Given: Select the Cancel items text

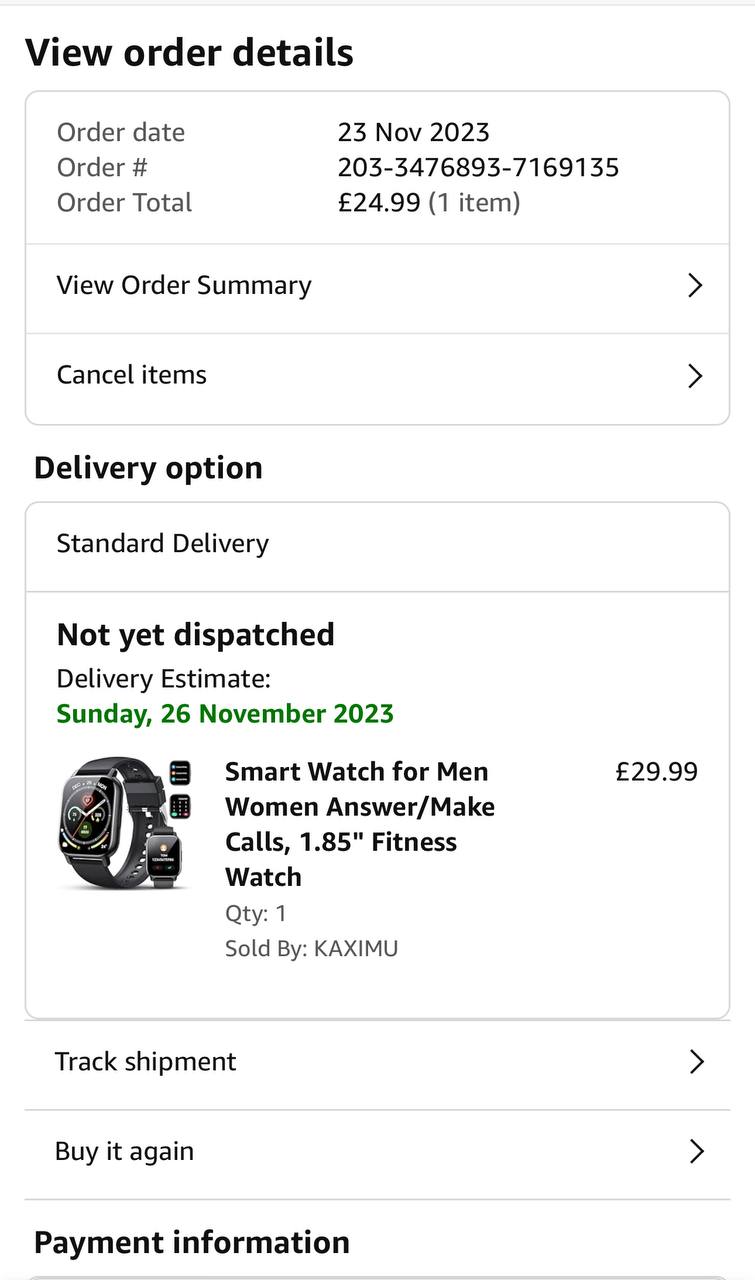Looking at the screenshot, I should [131, 375].
